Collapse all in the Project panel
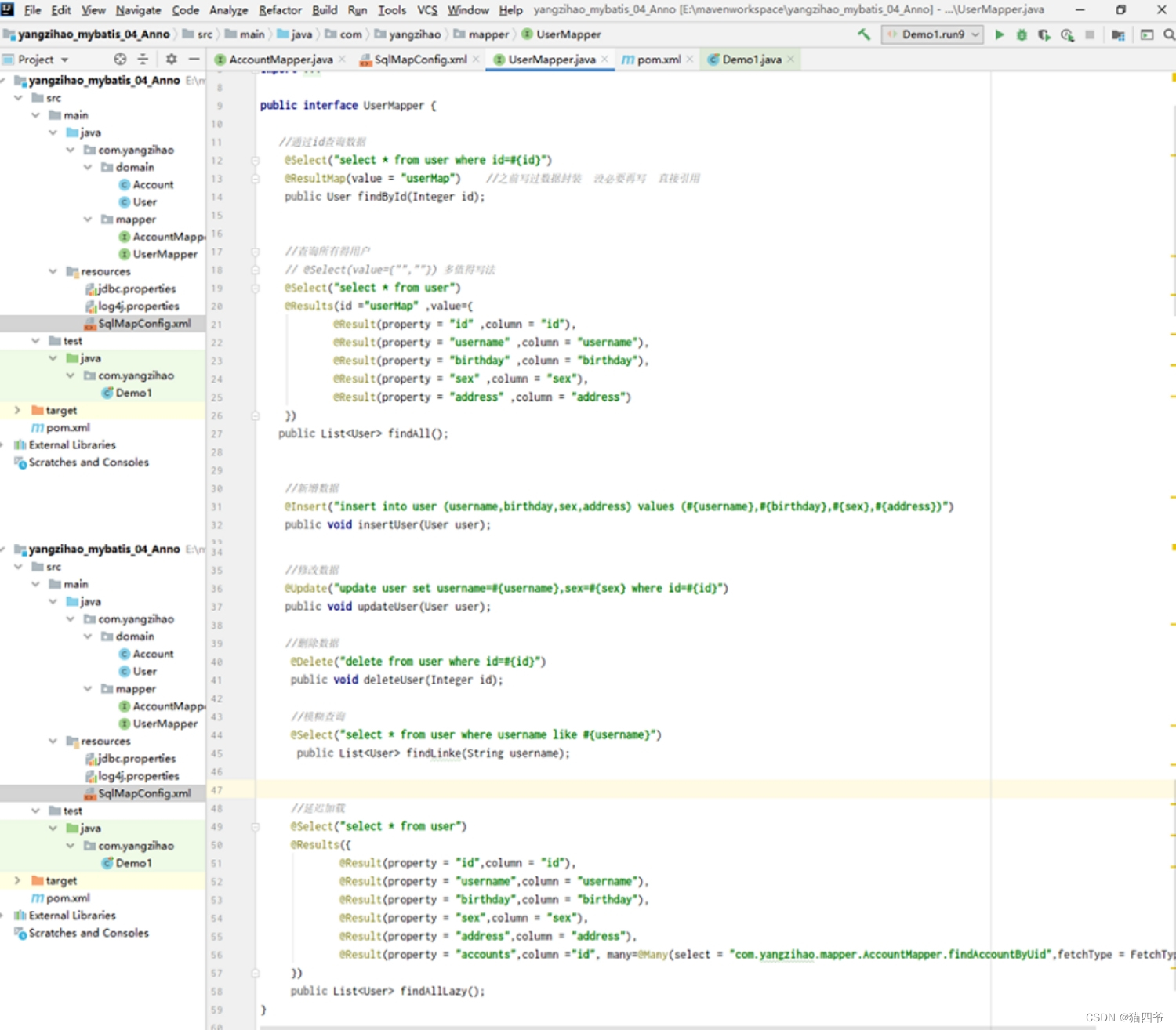The height and width of the screenshot is (1030, 1176). (143, 60)
